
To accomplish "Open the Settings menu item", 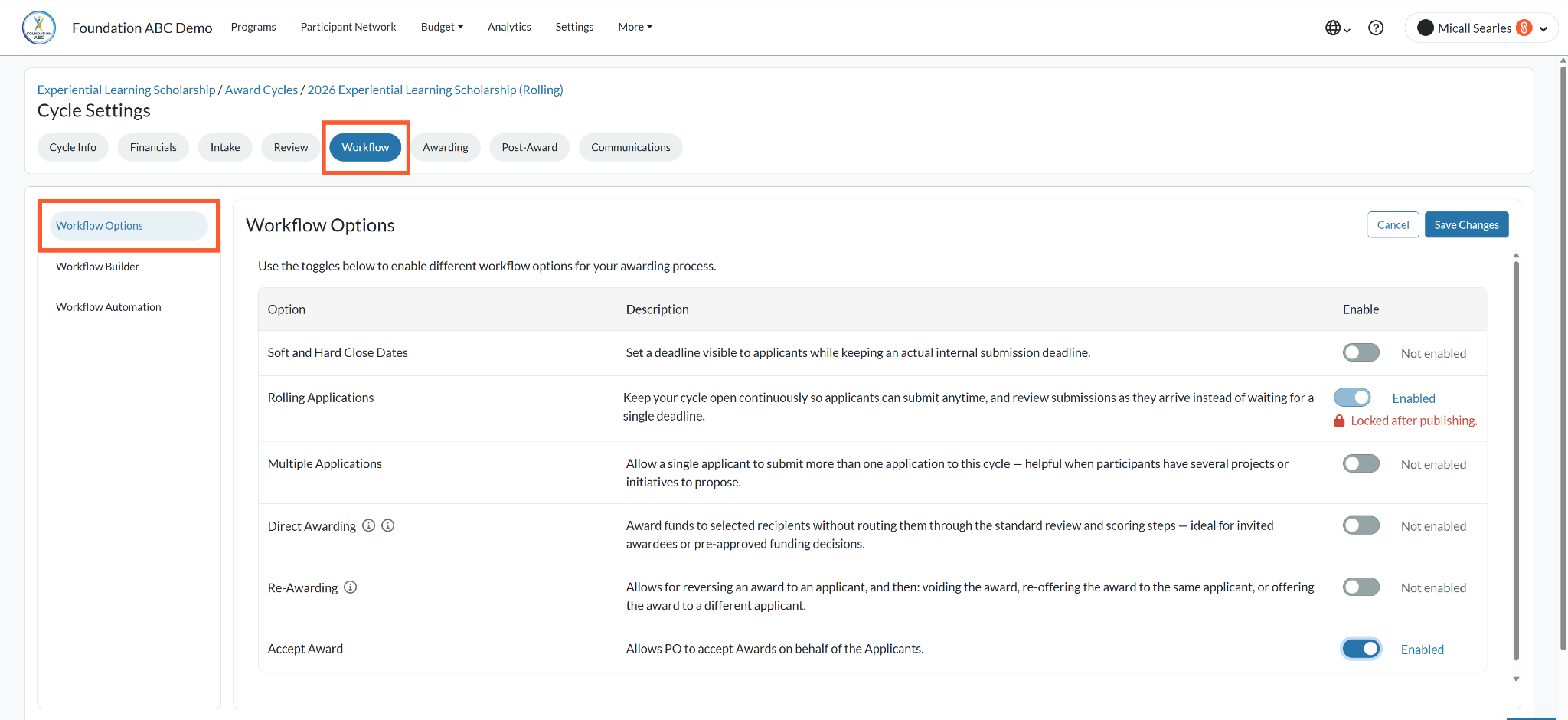I will pos(574,27).
